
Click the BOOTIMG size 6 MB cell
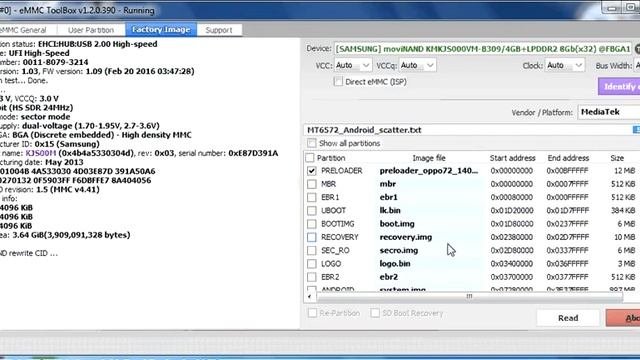[626, 224]
